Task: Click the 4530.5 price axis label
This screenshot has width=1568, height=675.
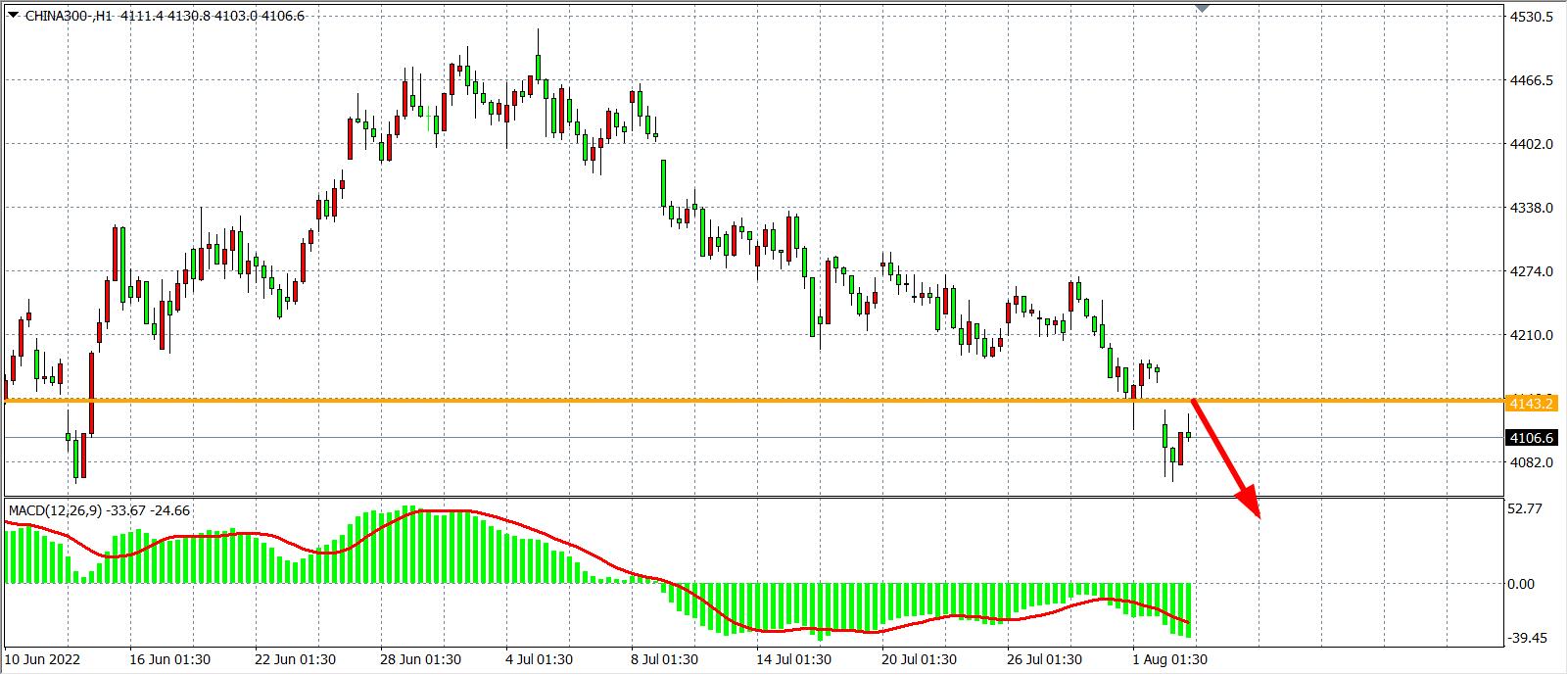Action: click(1533, 18)
